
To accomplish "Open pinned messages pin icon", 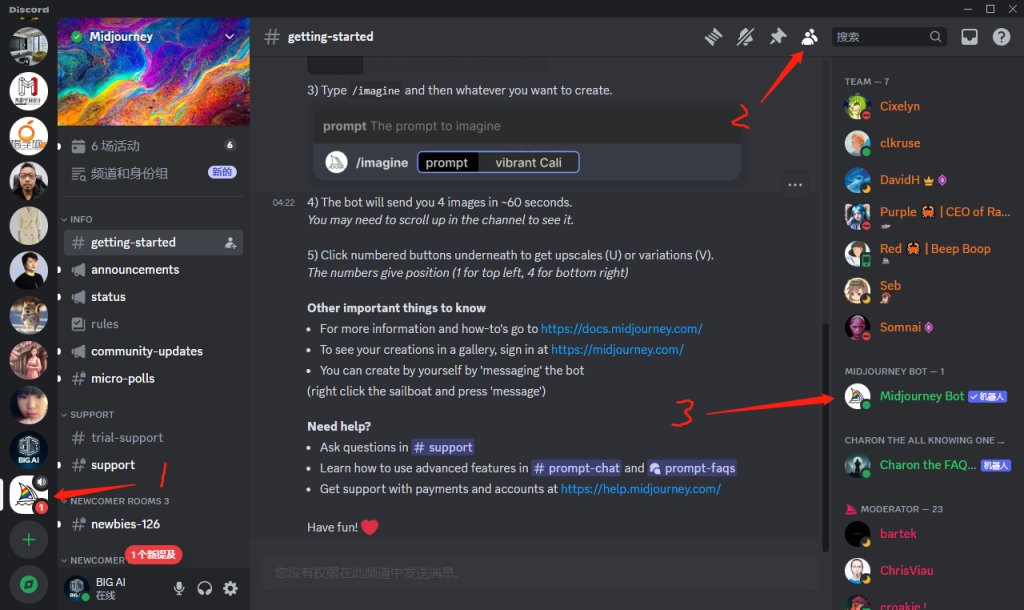I will 777,37.
